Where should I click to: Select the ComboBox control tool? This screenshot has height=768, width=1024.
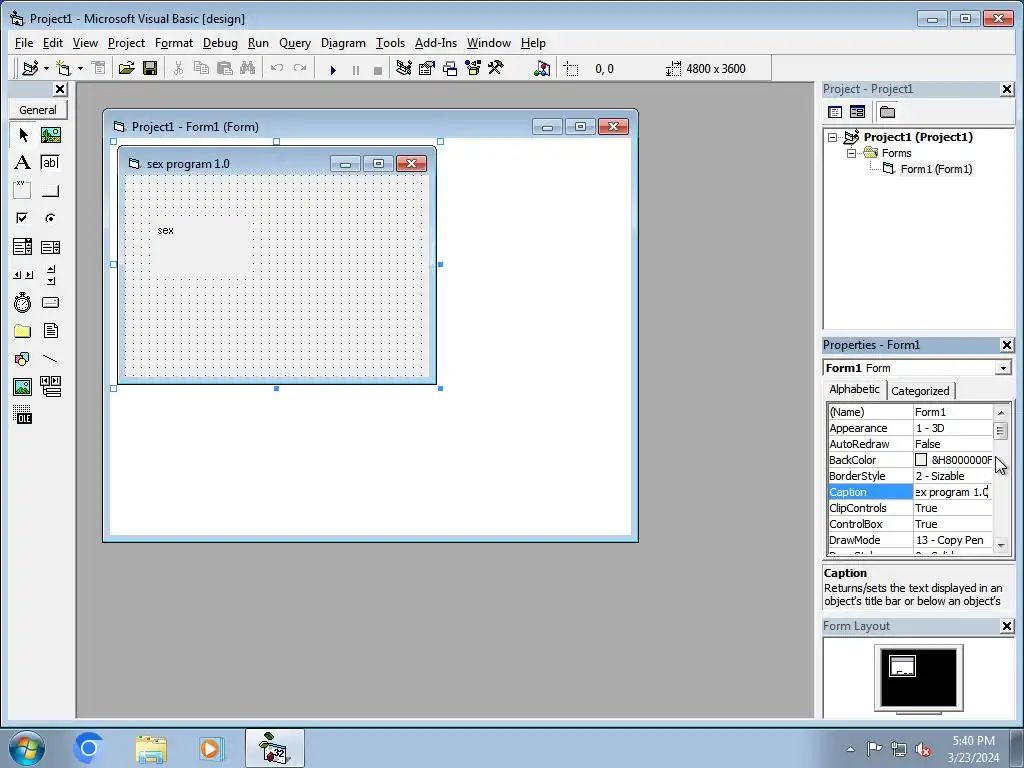click(x=23, y=247)
